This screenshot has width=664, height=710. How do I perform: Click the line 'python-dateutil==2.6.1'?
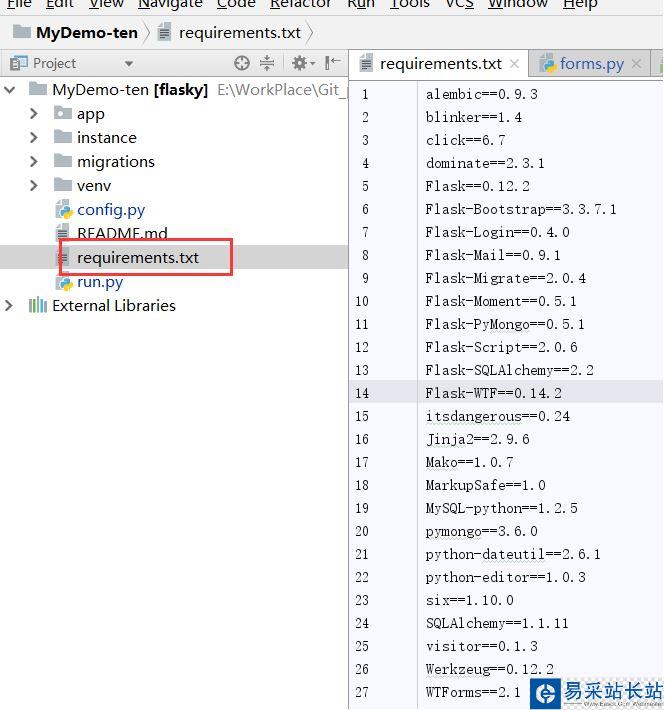[513, 554]
